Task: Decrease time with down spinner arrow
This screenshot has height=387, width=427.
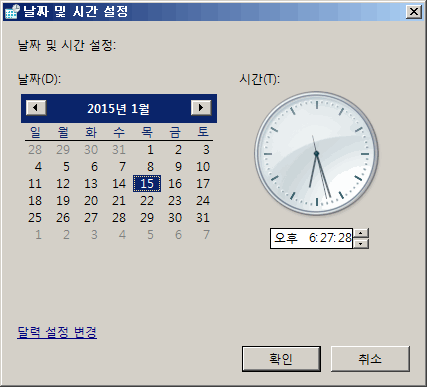Action: [x=360, y=244]
